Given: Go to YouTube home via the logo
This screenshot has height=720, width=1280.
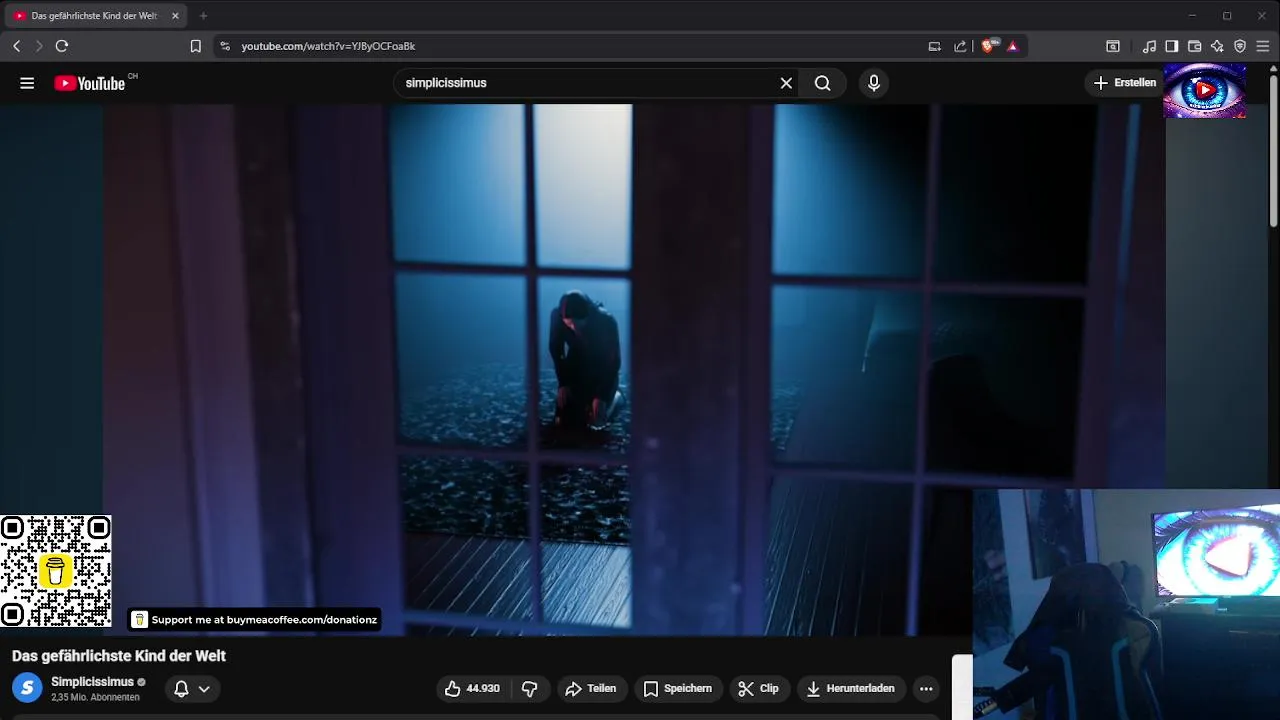Looking at the screenshot, I should tap(91, 83).
